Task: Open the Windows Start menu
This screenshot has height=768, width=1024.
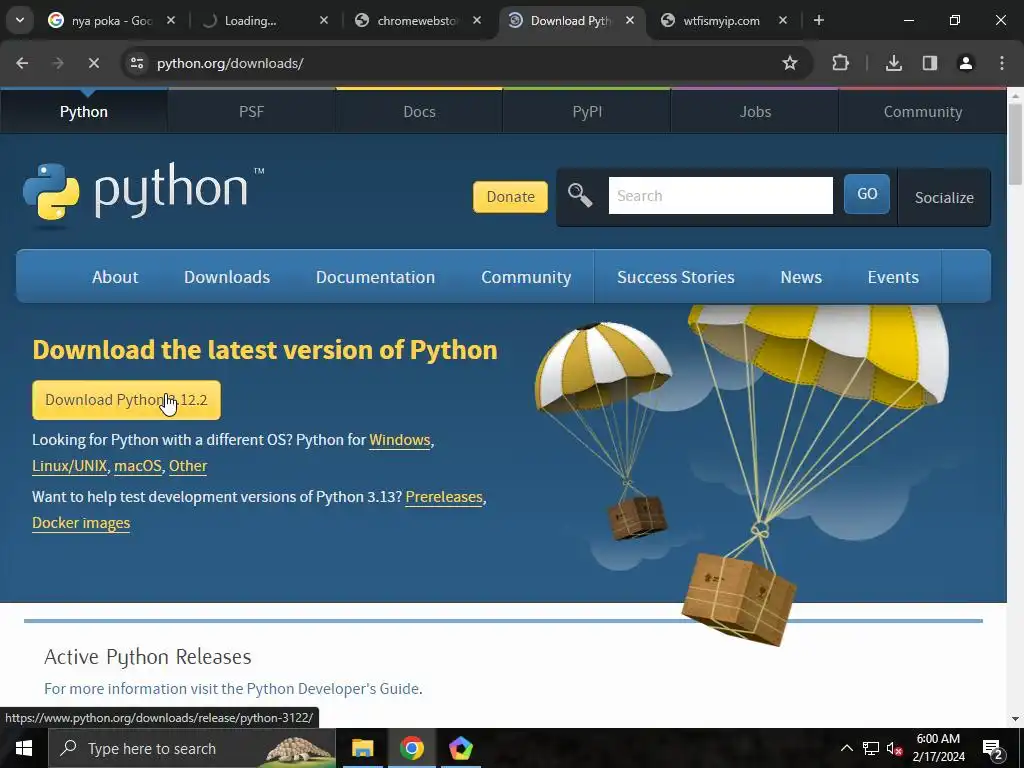Action: pyautogui.click(x=24, y=748)
